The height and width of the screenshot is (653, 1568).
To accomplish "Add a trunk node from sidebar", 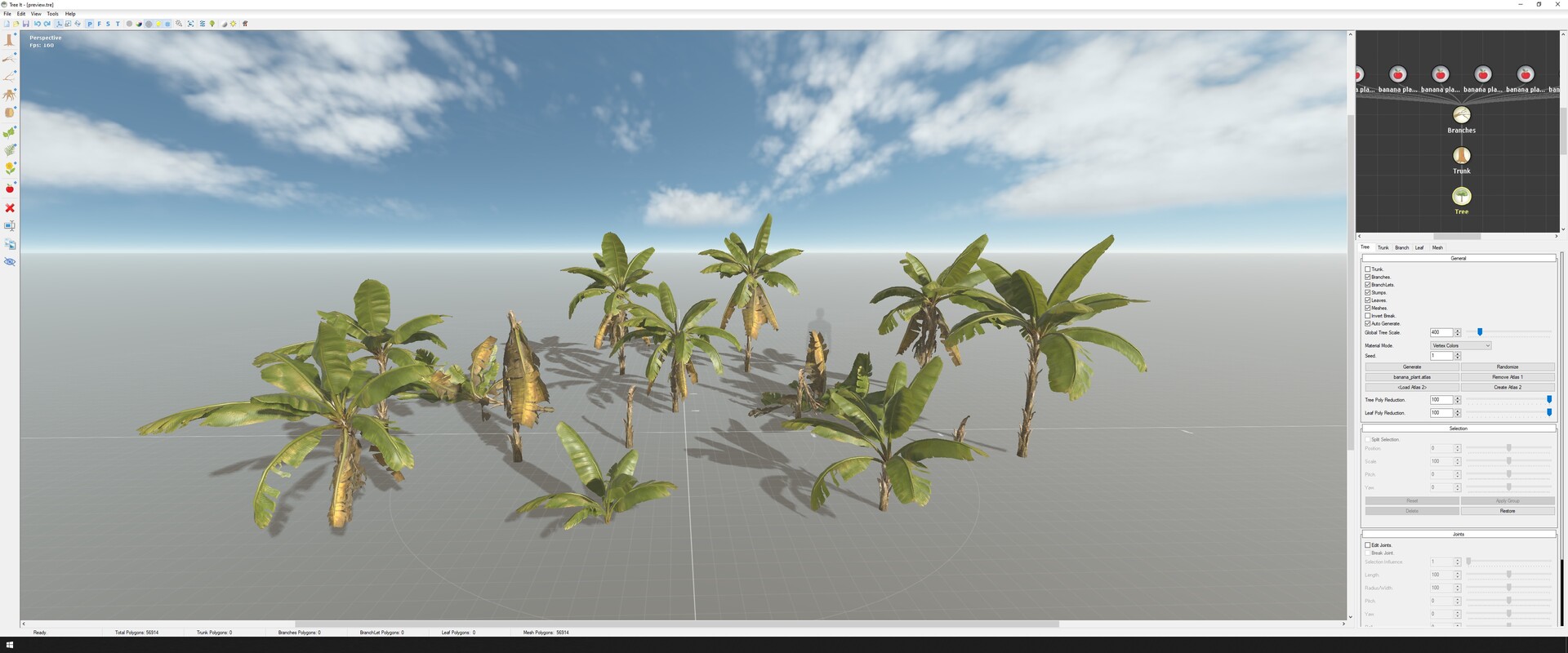I will [x=10, y=40].
